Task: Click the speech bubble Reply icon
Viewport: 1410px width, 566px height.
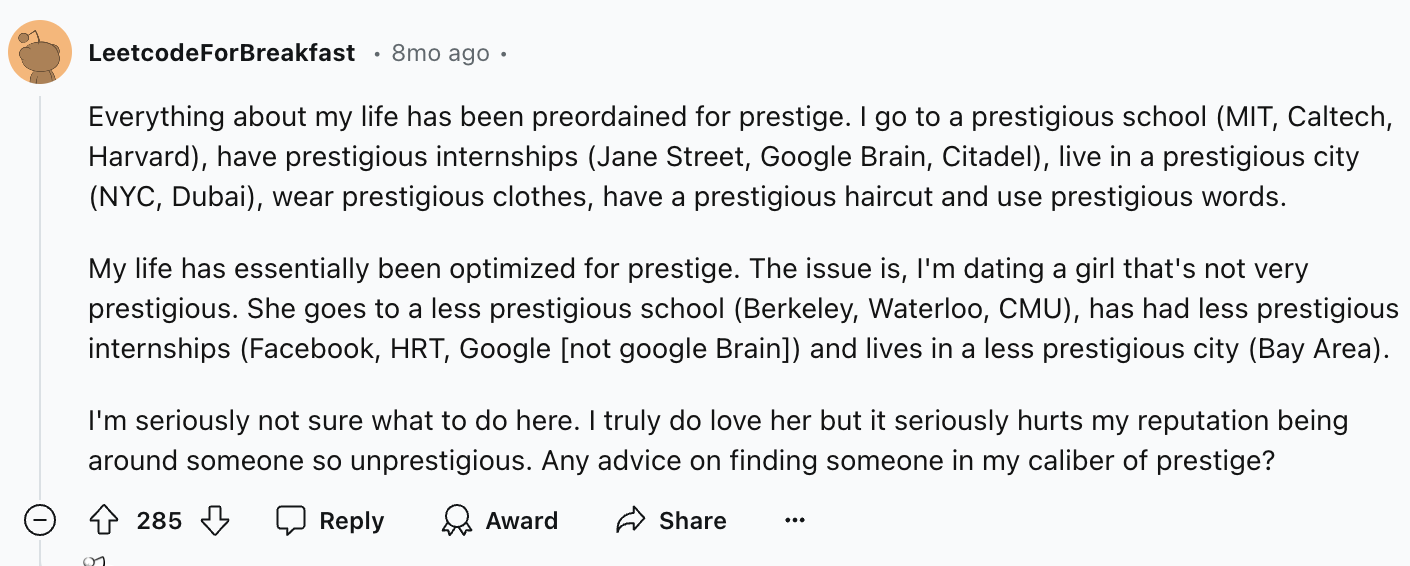Action: point(290,521)
